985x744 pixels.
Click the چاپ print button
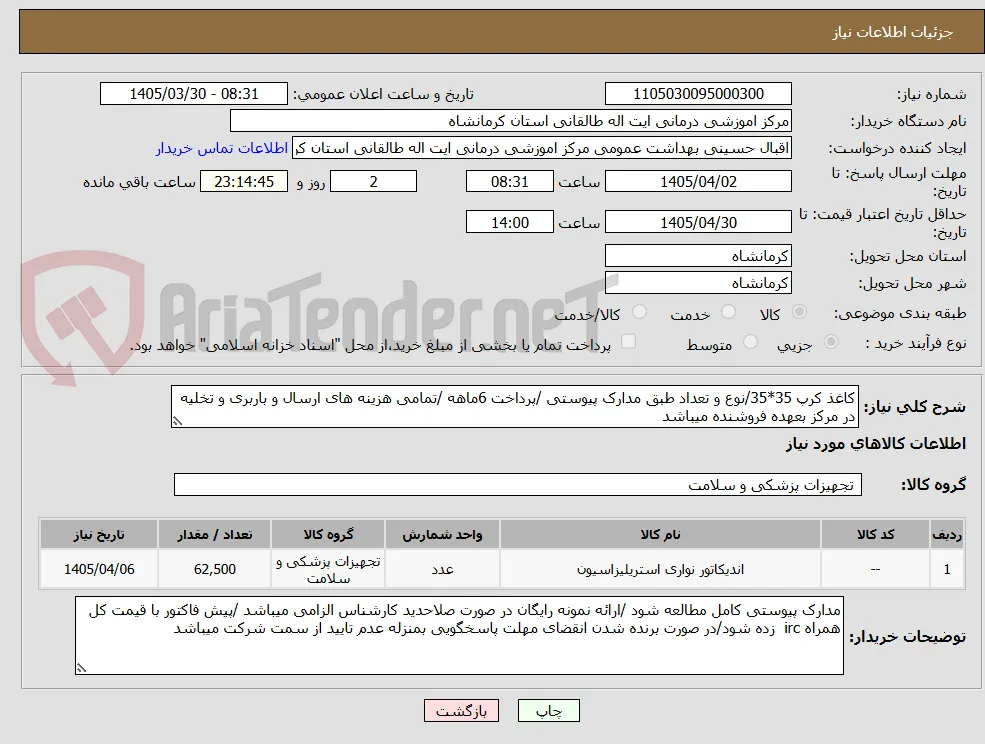548,711
